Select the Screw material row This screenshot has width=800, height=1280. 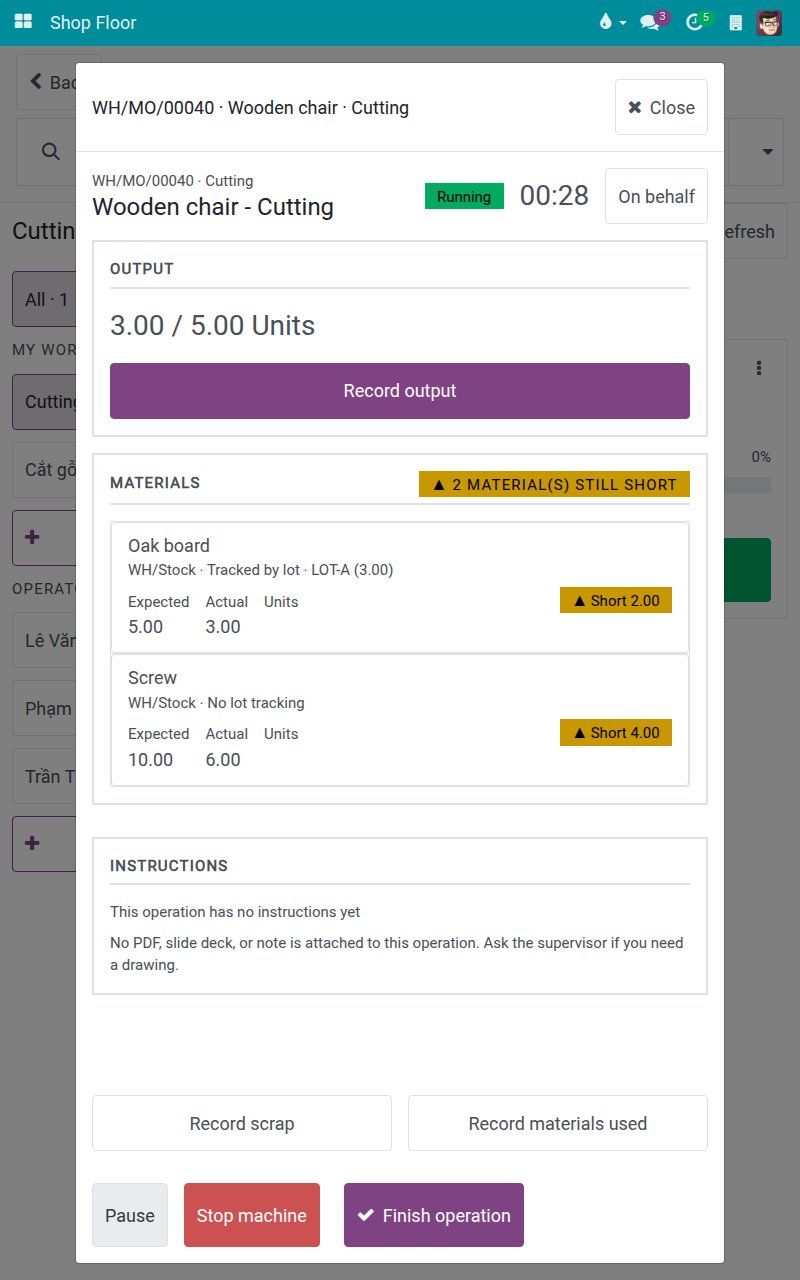click(x=400, y=720)
